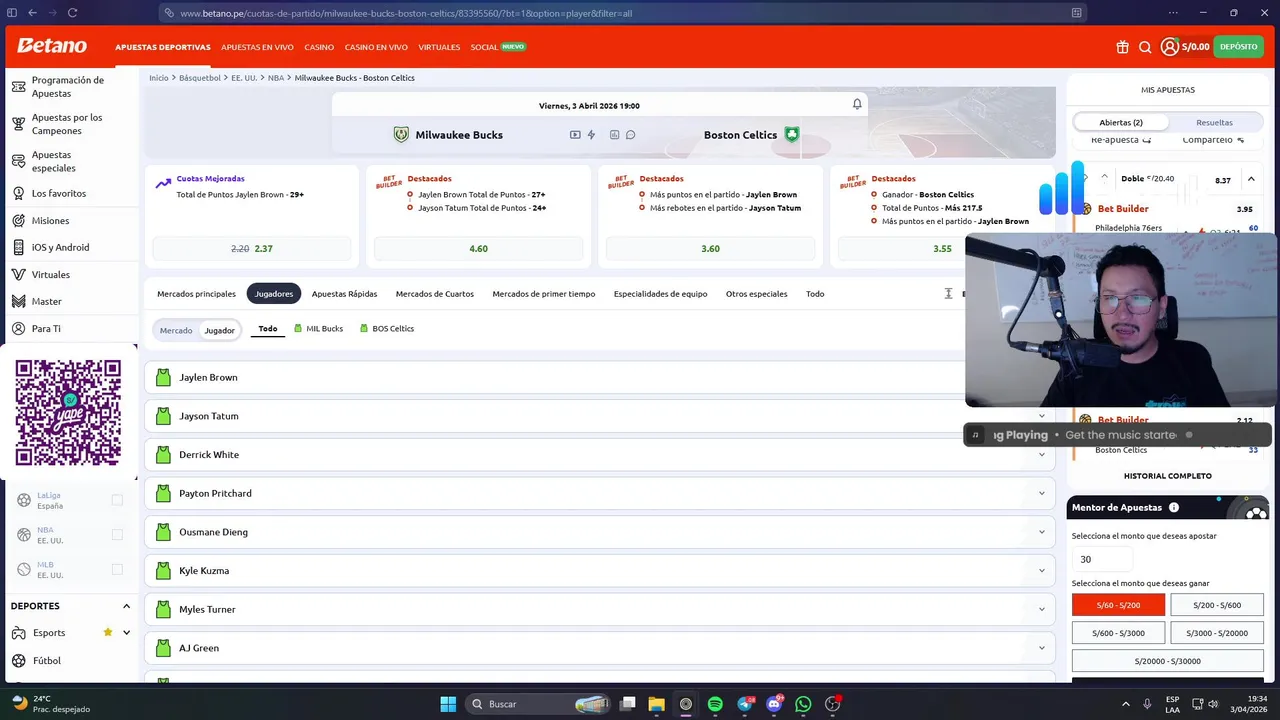
Task: Click the Betano logo
Action: point(52,46)
